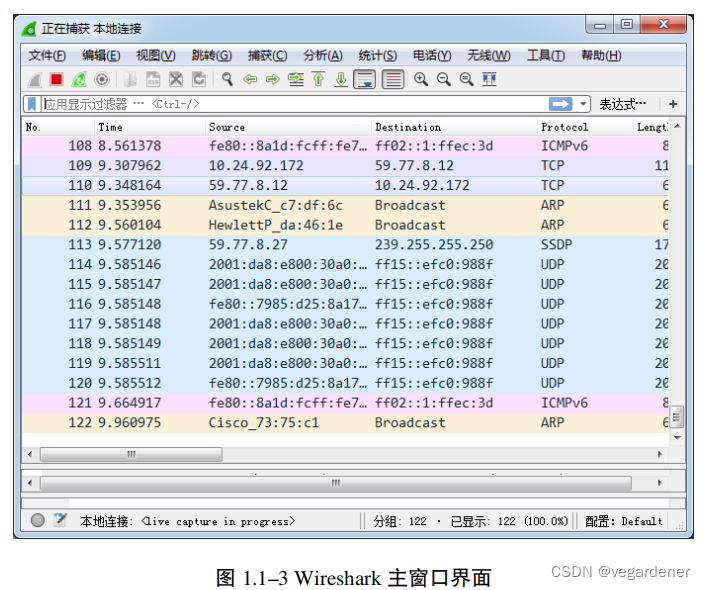Open the 工具(T) menu
Viewport: 706px width, 590px height.
[x=546, y=55]
